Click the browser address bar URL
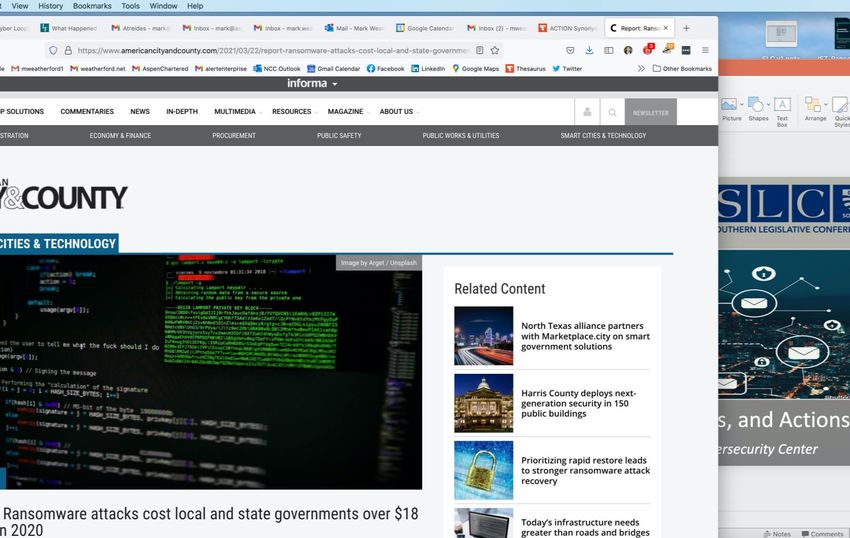This screenshot has width=850, height=538. click(x=273, y=50)
